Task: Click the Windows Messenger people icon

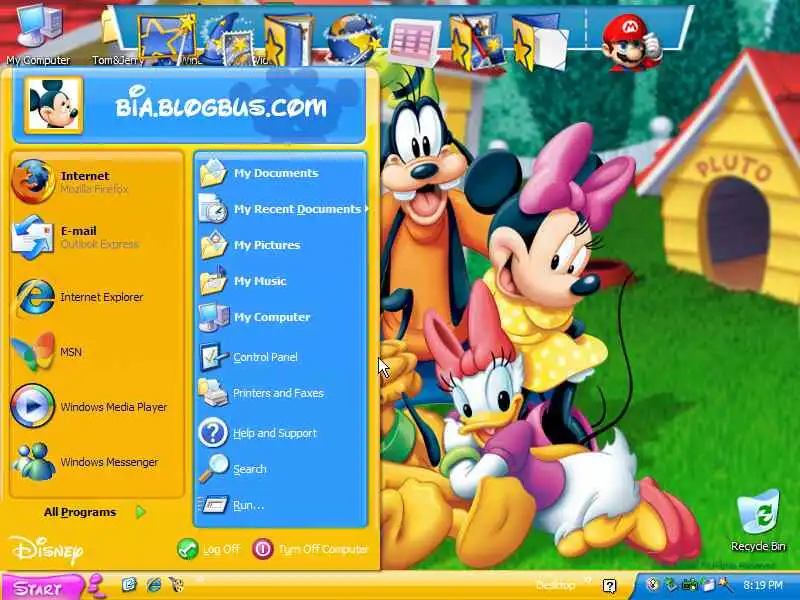Action: click(x=34, y=462)
